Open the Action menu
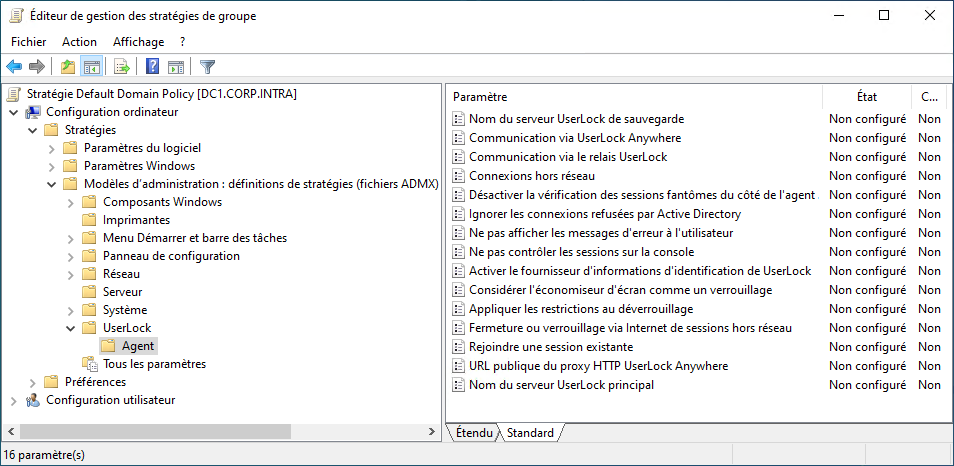 click(x=79, y=42)
